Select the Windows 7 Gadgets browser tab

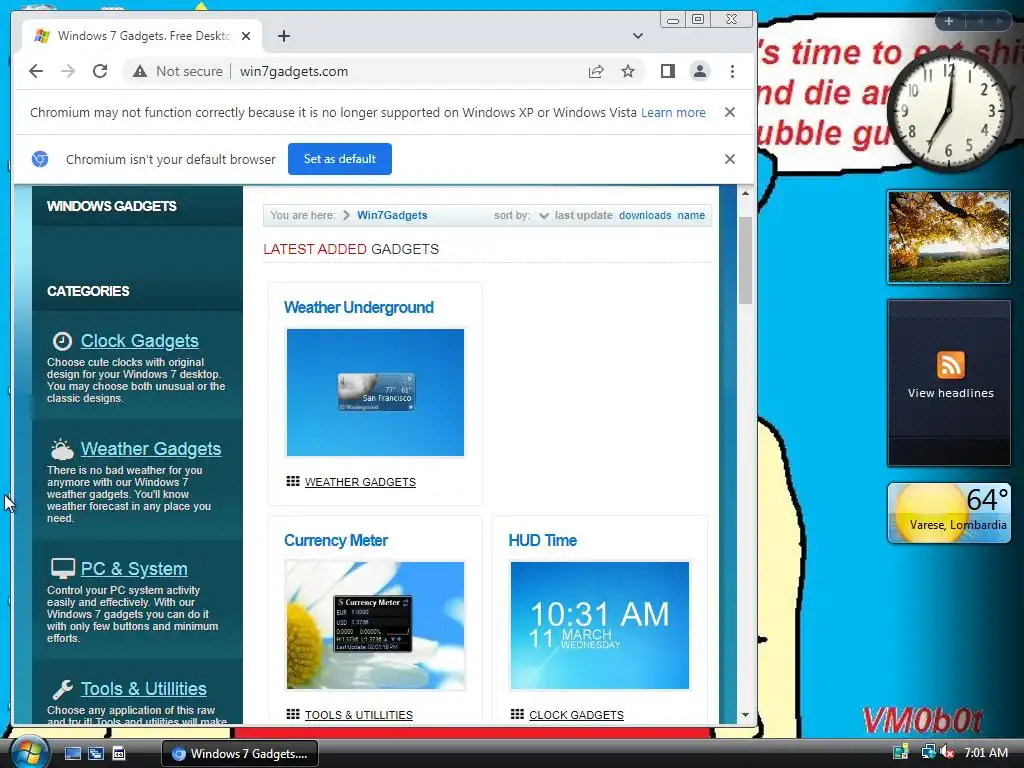(142, 36)
